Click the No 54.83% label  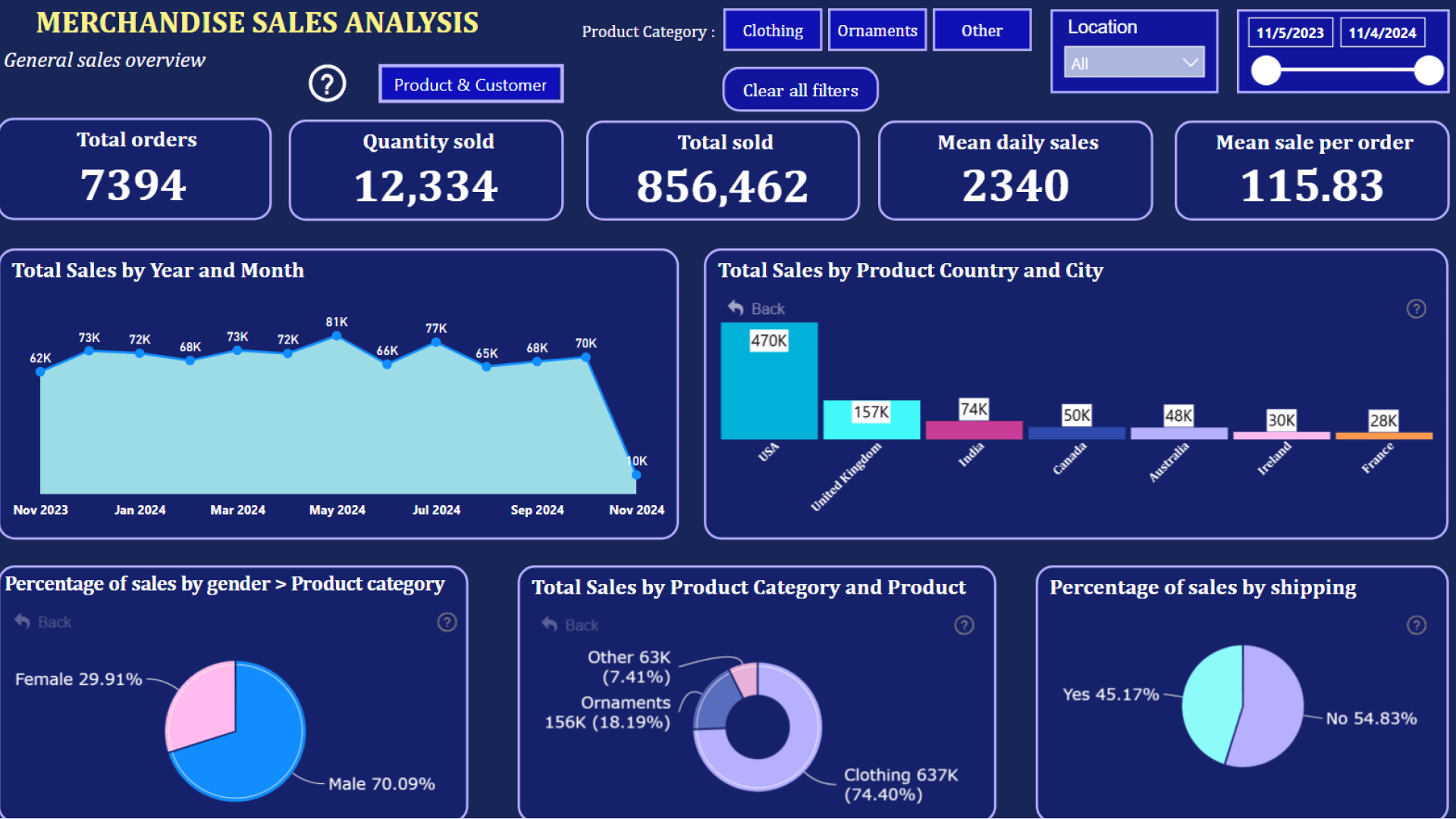click(x=1371, y=719)
